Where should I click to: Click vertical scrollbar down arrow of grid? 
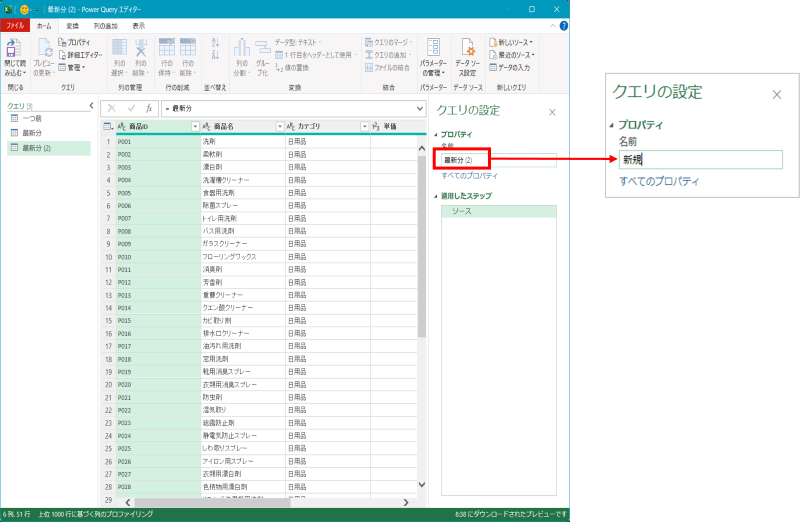[421, 485]
